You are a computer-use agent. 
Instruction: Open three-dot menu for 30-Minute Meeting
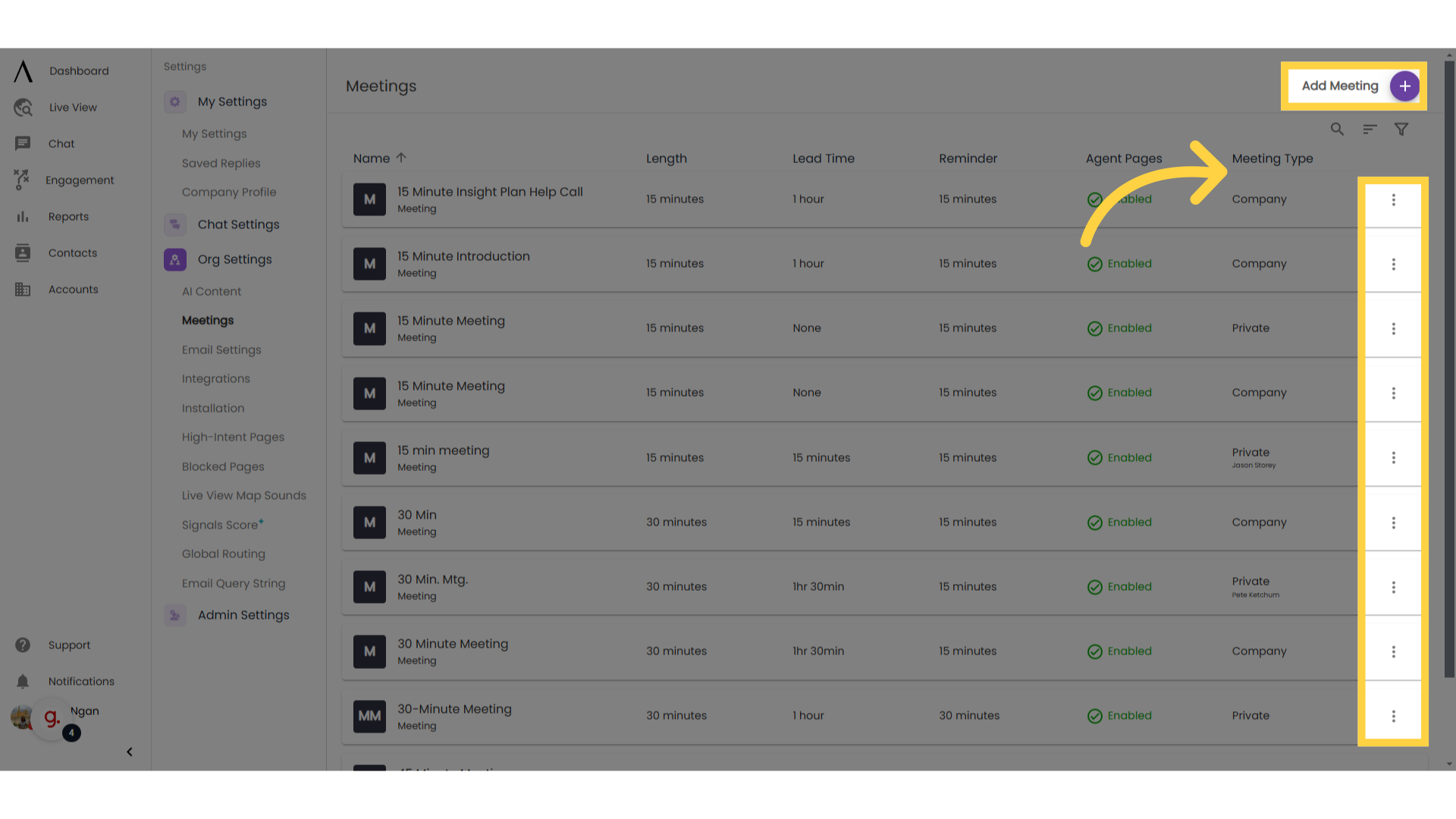click(x=1393, y=716)
